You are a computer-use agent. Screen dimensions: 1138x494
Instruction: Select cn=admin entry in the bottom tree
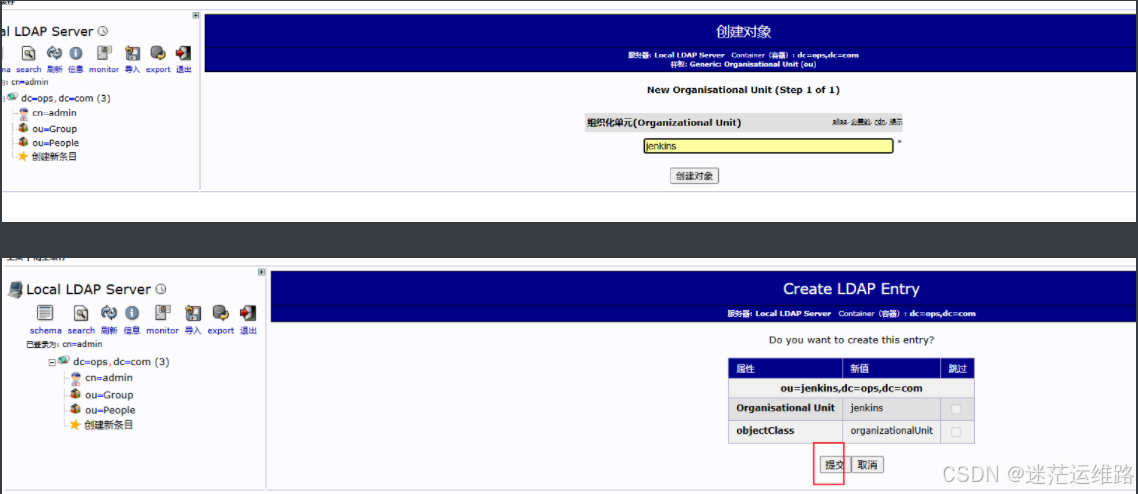click(x=109, y=378)
